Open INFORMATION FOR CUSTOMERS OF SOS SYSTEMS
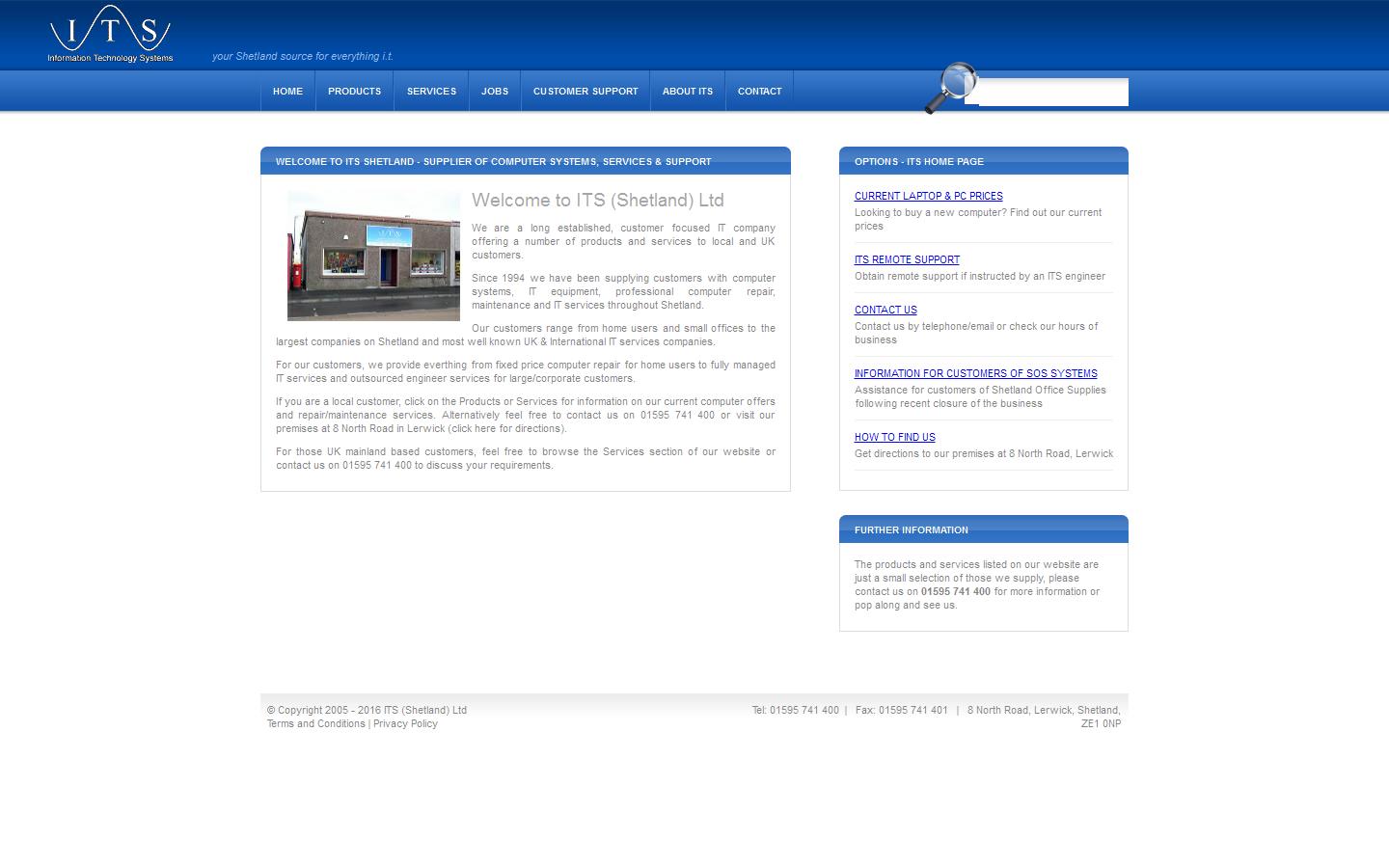1389x868 pixels. (x=975, y=373)
